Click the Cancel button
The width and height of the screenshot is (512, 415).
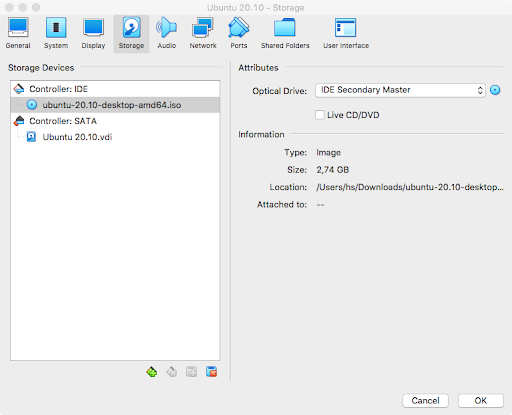[425, 400]
